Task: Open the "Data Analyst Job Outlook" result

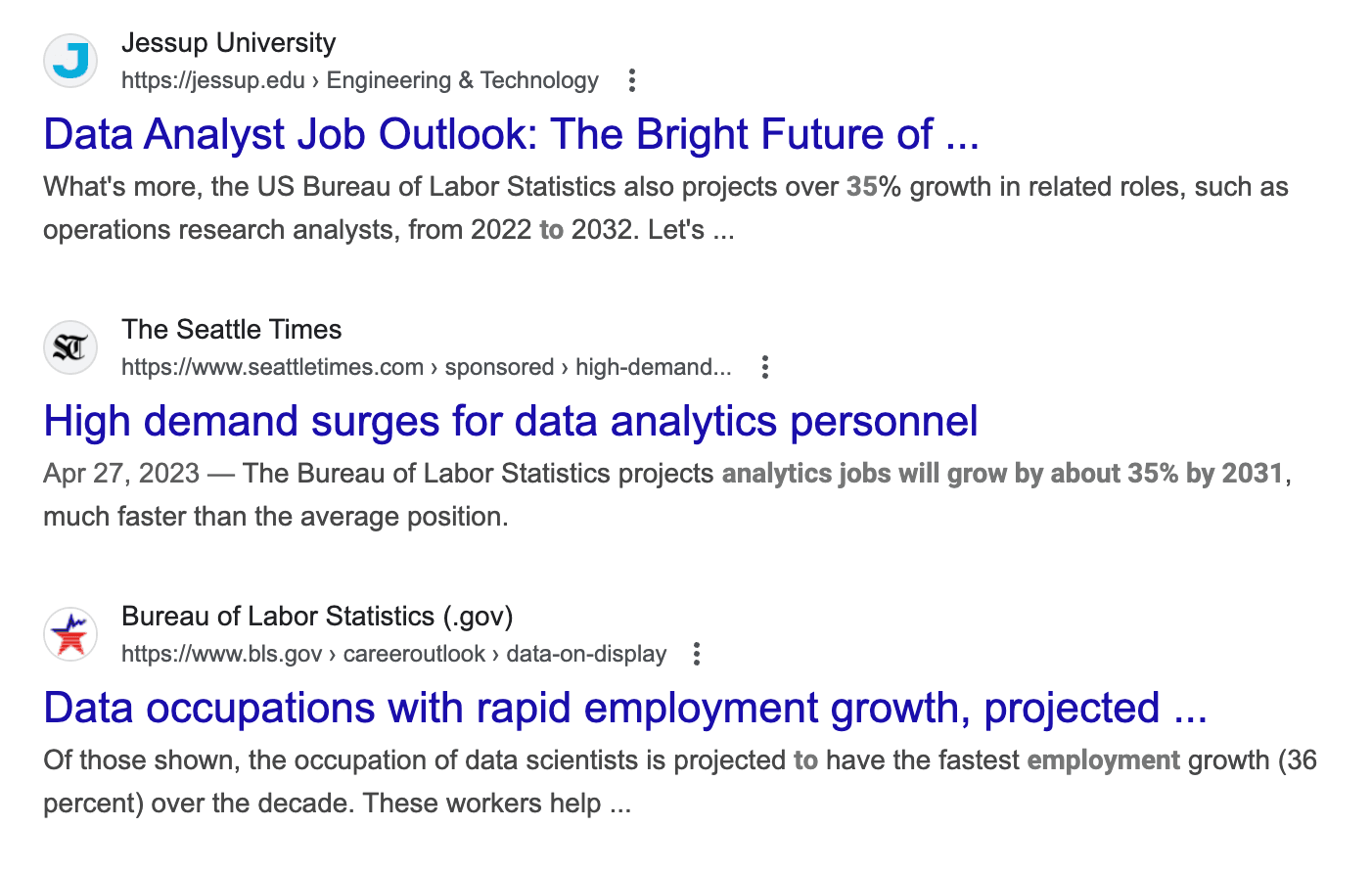Action: pyautogui.click(x=511, y=135)
